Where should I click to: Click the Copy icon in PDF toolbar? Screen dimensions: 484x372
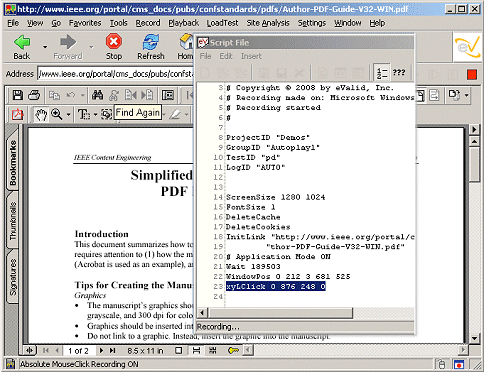[54, 95]
